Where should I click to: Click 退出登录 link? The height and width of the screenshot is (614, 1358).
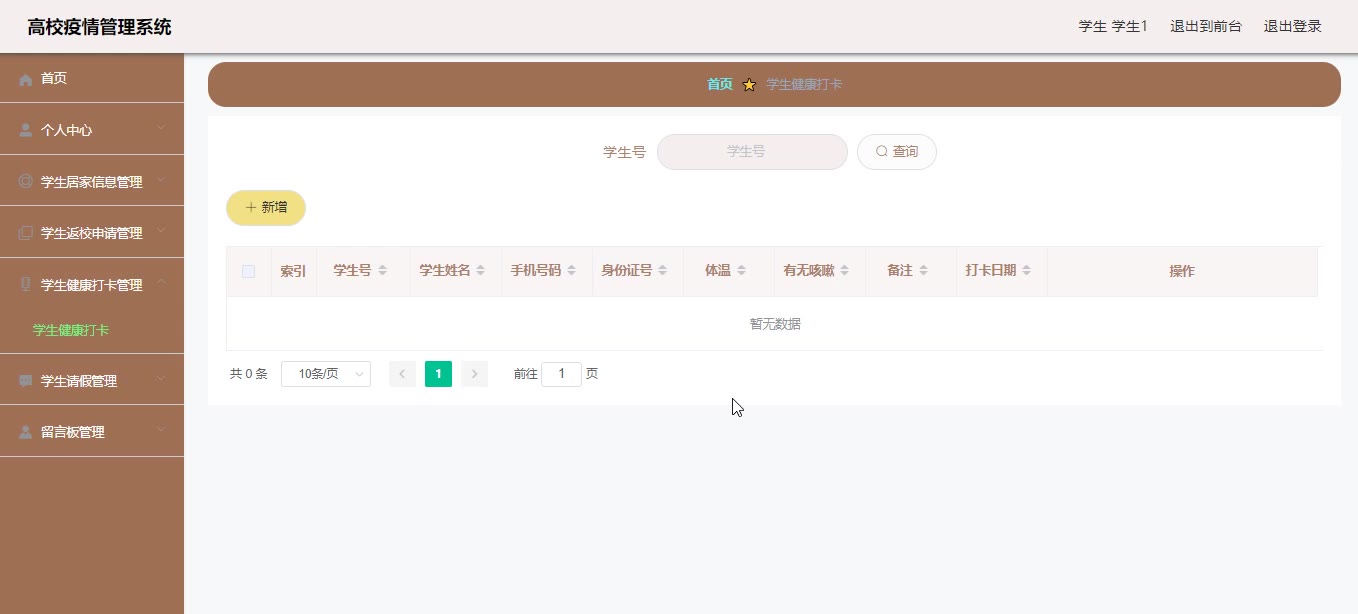[1293, 26]
